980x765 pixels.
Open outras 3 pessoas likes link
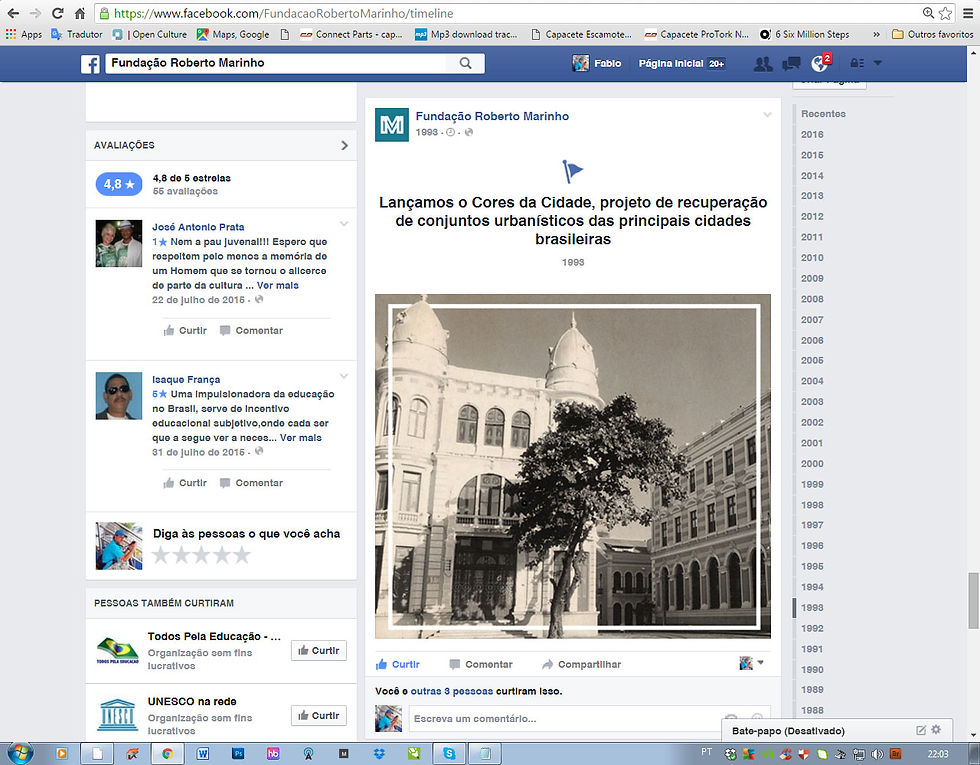(x=451, y=691)
